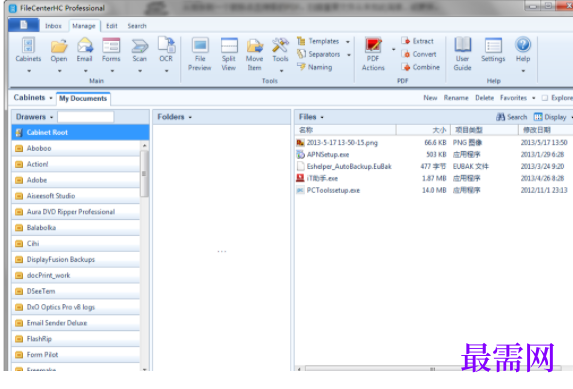Open Display options in Files panel
Screen dimensions: 573x389
pos(550,117)
